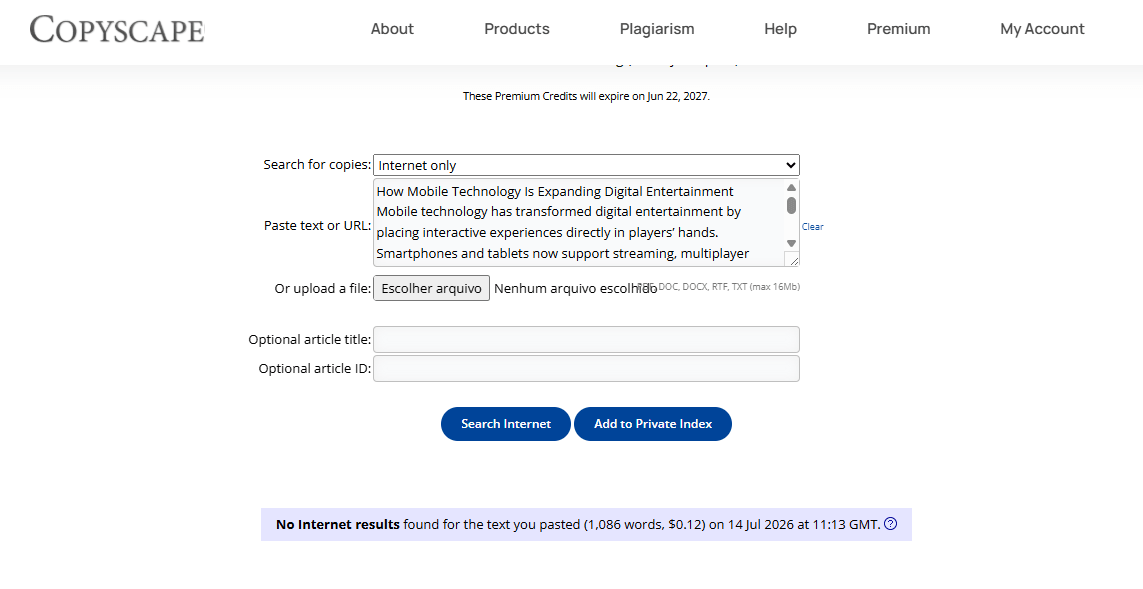Click the Escolher arquivo file button
Screen dimensions: 1143x589
click(432, 288)
